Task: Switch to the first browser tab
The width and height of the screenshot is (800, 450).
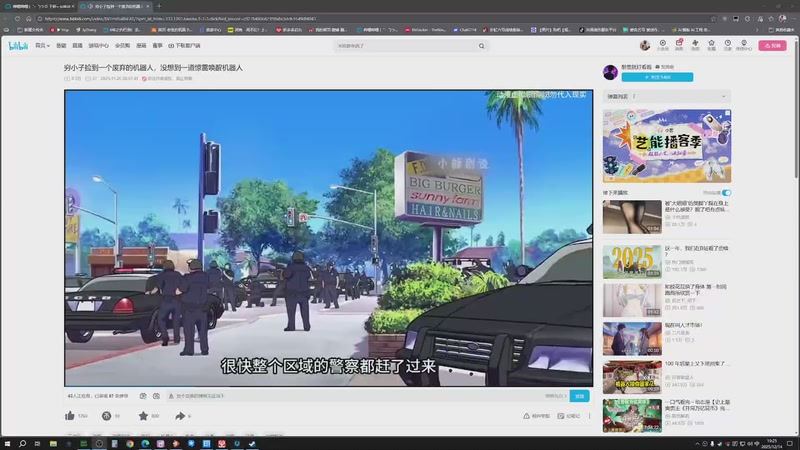Action: 40,6
